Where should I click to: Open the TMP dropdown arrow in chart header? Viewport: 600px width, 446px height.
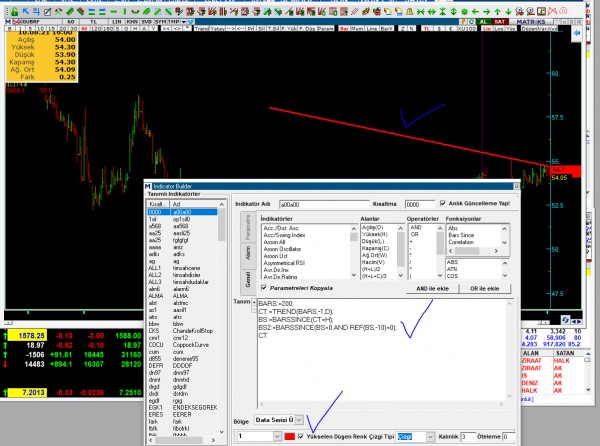(x=184, y=22)
